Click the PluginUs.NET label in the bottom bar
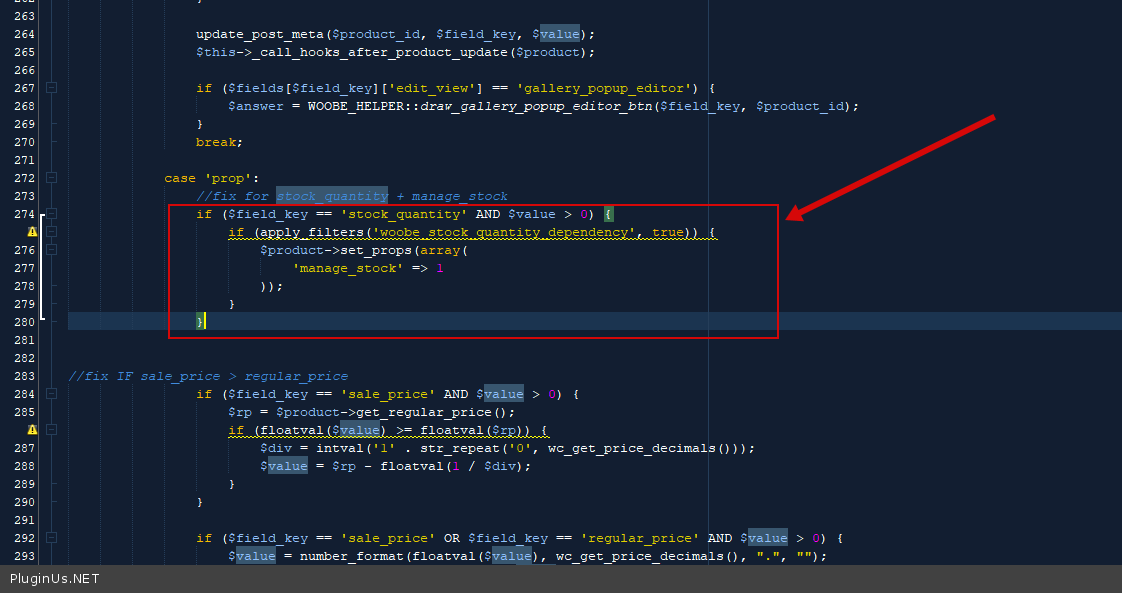 pos(55,579)
